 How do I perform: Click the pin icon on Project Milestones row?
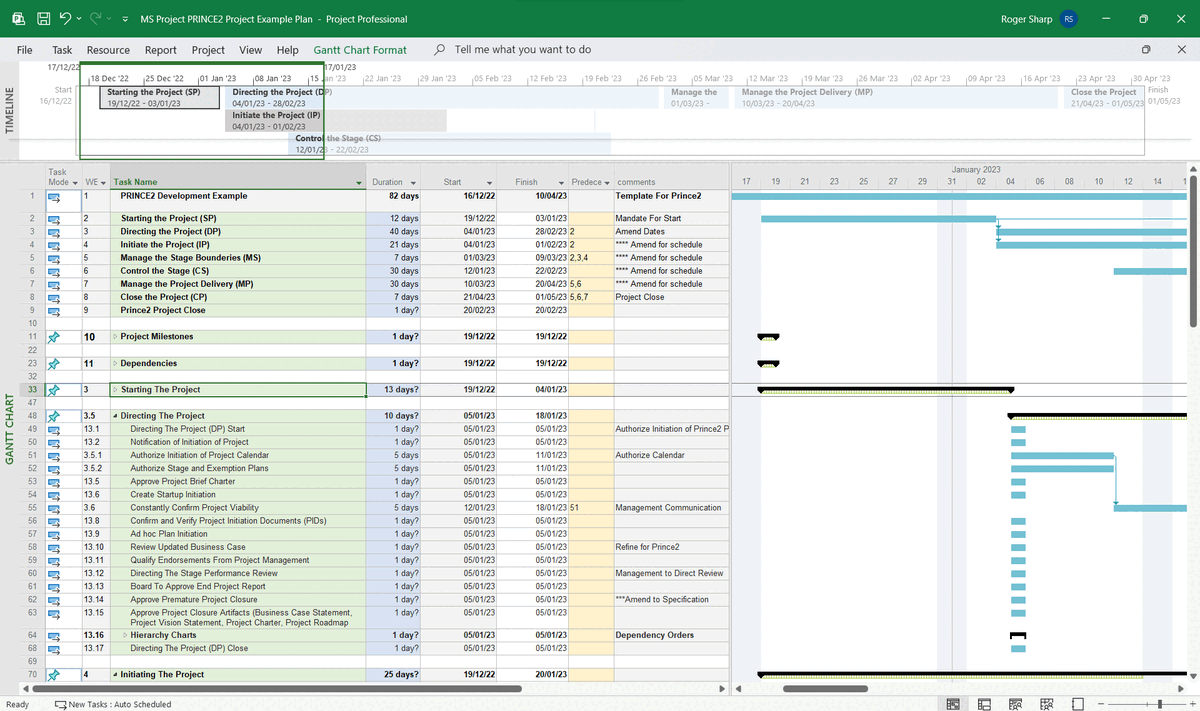53,336
